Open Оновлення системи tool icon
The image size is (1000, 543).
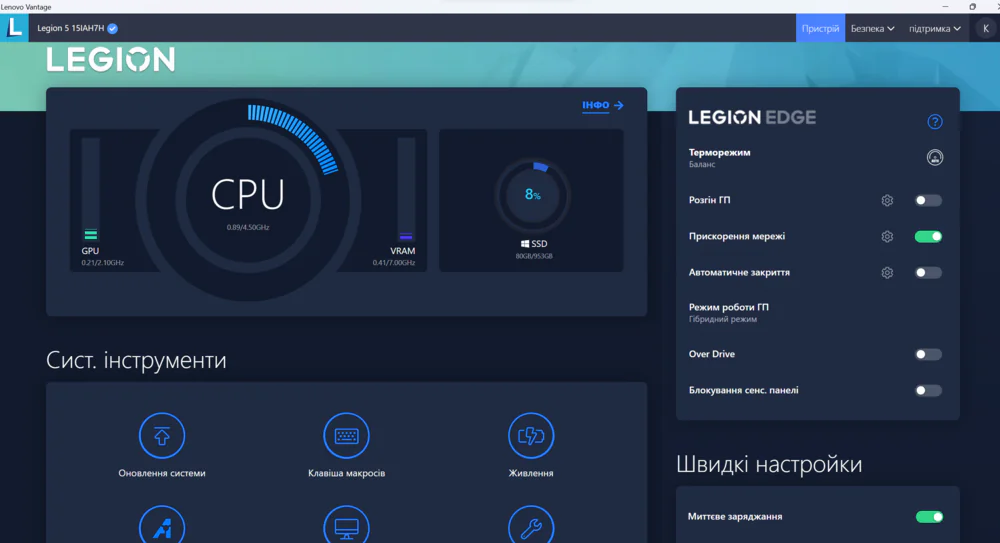[x=162, y=436]
